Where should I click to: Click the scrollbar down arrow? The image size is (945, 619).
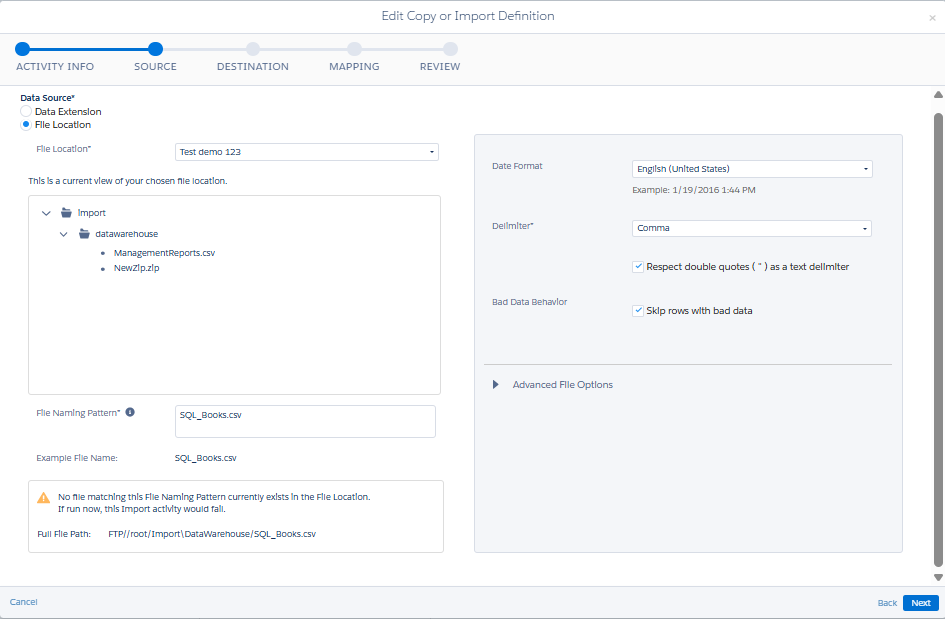tap(938, 577)
